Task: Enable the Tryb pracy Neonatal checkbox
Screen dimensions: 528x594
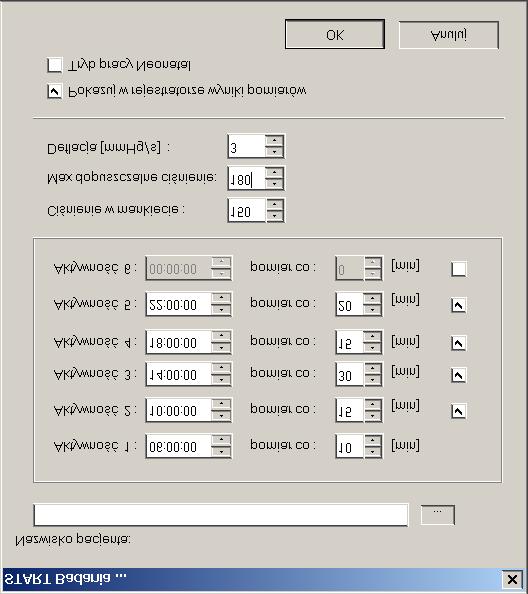Action: tap(55, 65)
